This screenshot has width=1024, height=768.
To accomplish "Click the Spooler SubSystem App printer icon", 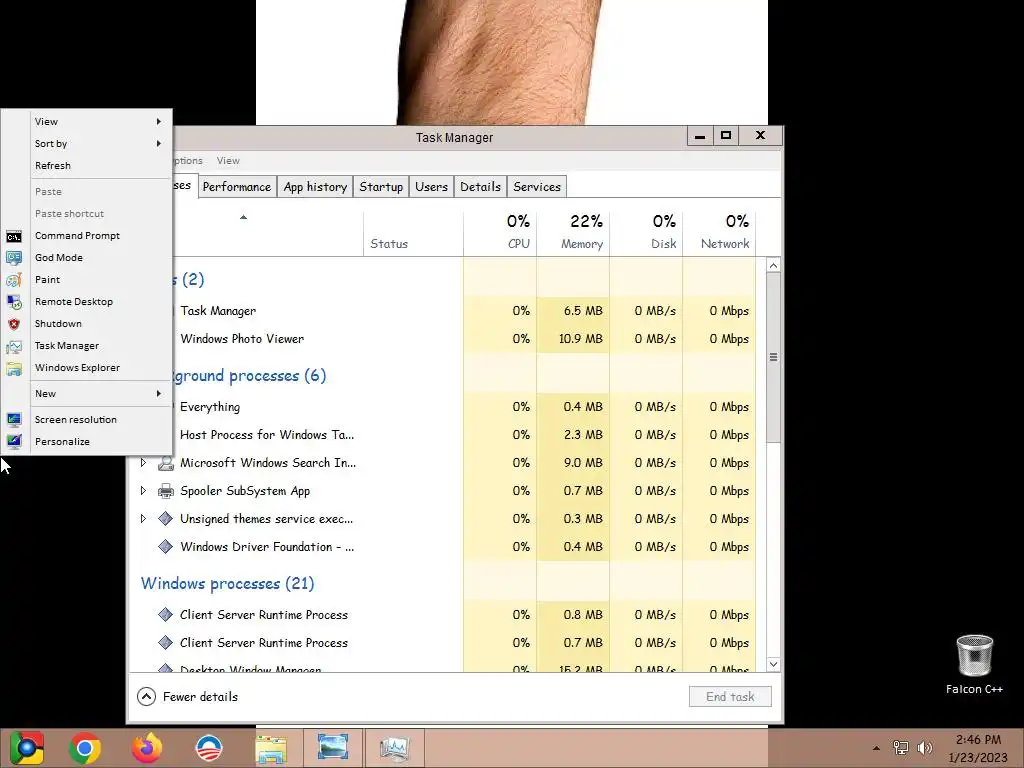I will [166, 491].
